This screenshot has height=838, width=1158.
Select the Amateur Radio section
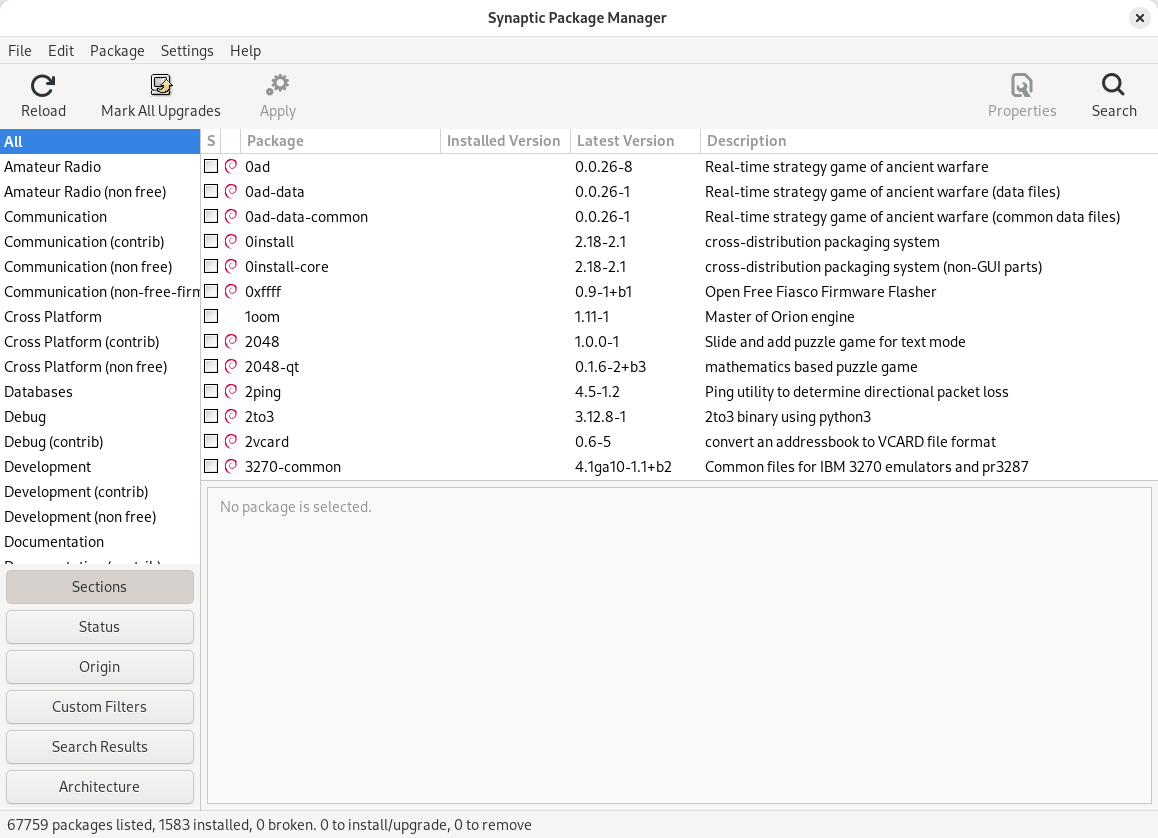(100, 166)
